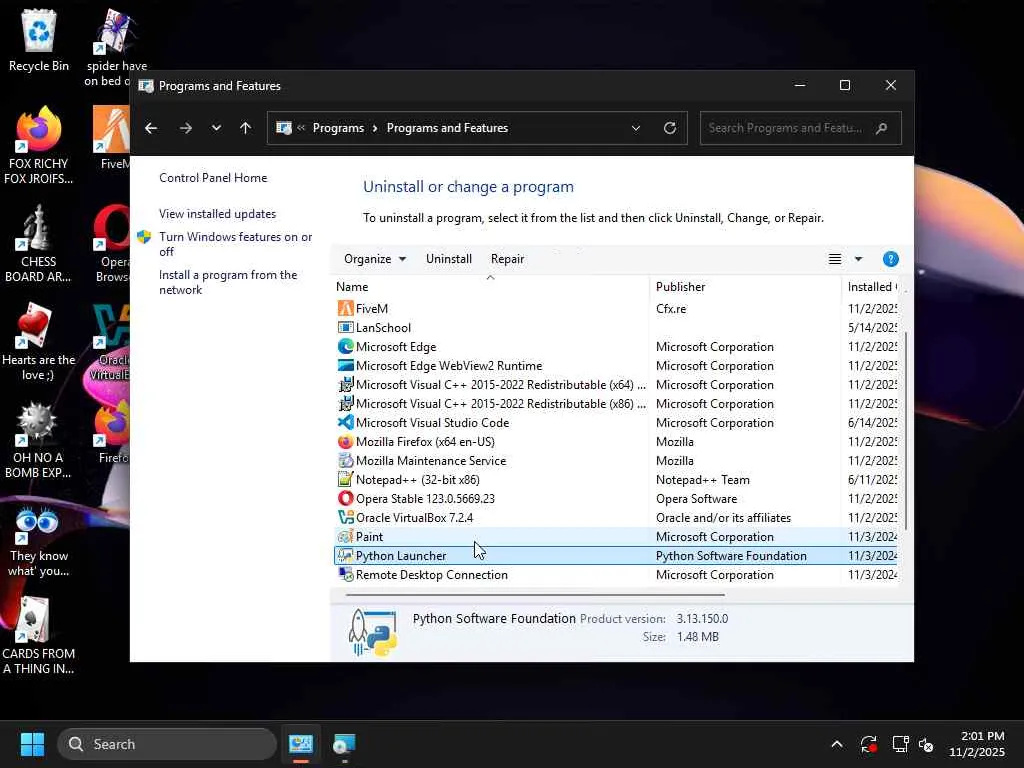Select Visual C++ Redistributable (x86) icon
1024x768 pixels.
pos(345,403)
